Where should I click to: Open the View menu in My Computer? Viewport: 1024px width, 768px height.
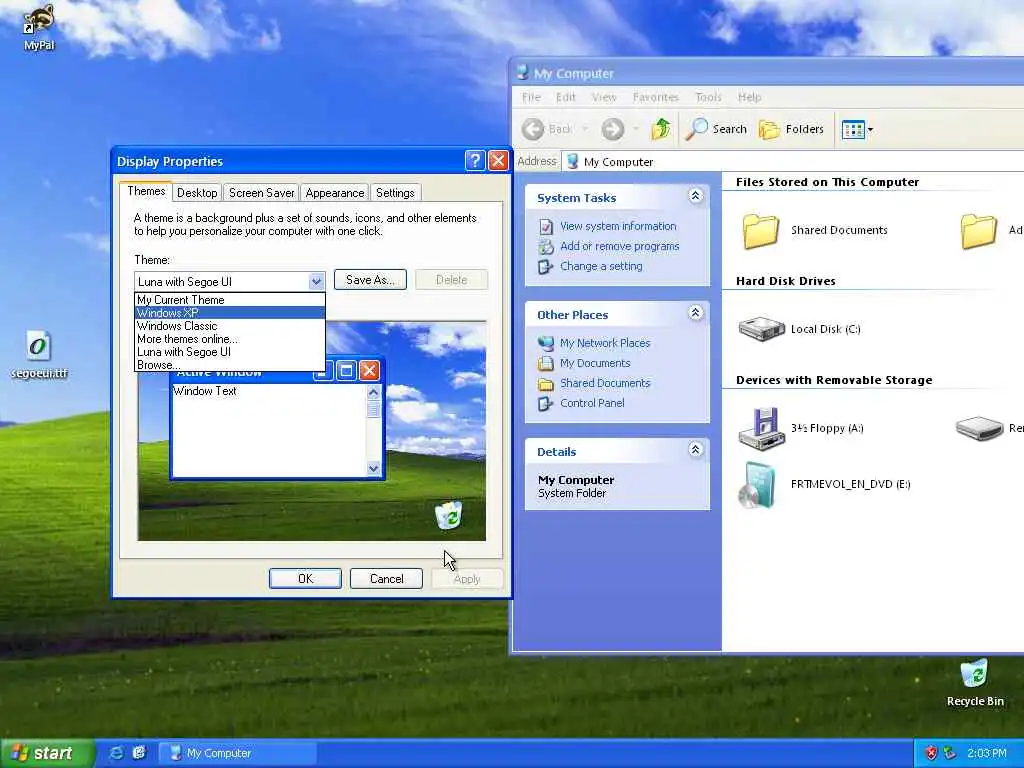click(604, 97)
